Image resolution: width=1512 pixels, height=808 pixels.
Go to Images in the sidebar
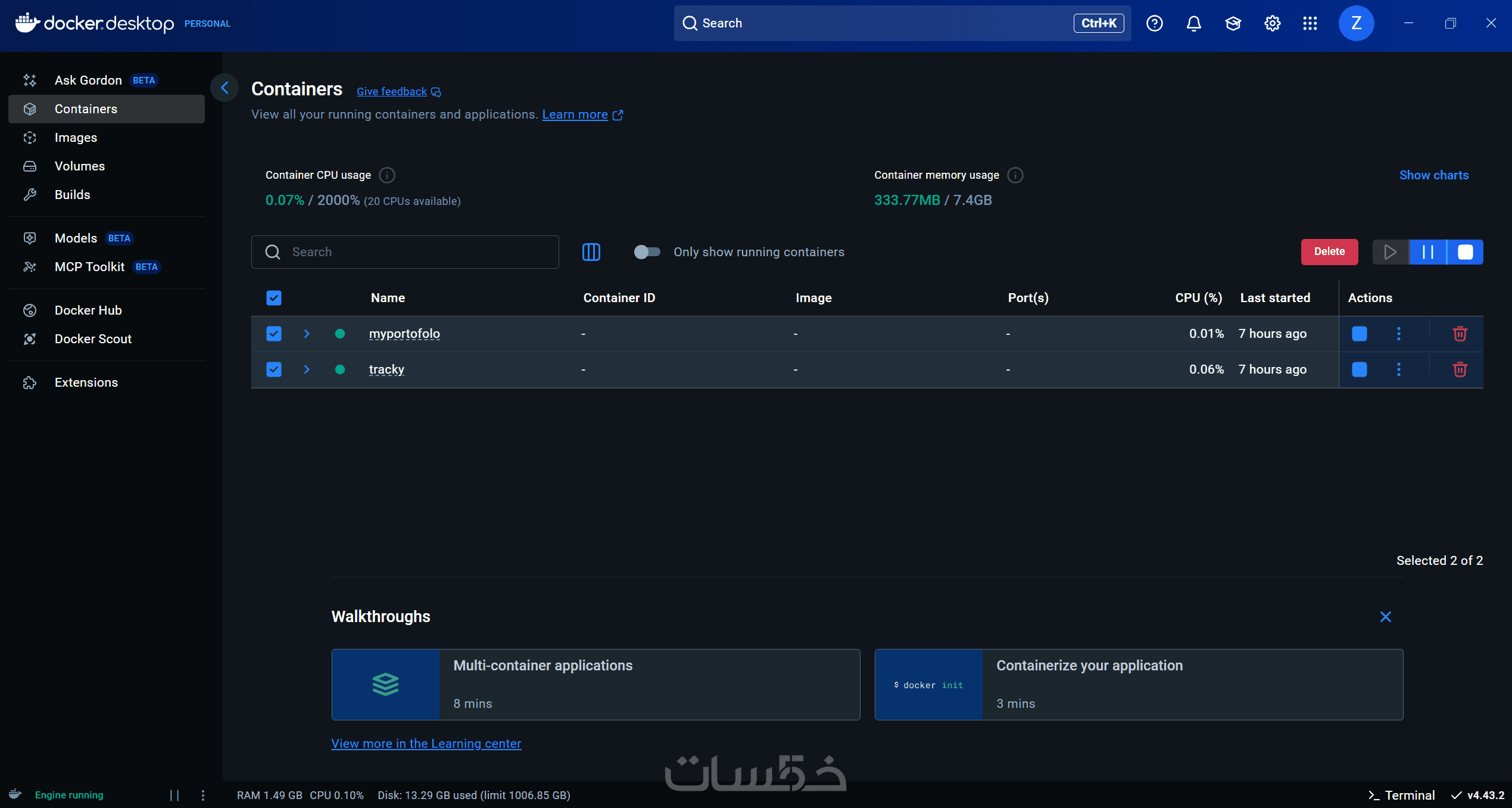coord(76,138)
